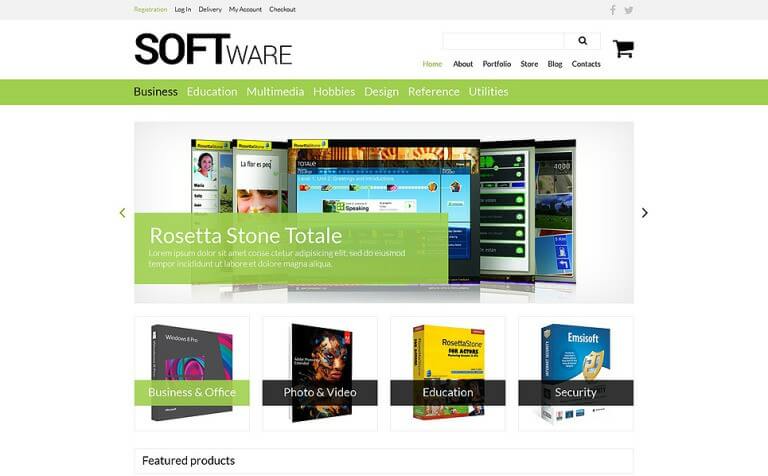Open the Education Rosetta Stone tile
Viewport: 768px width, 476px height.
pos(448,374)
